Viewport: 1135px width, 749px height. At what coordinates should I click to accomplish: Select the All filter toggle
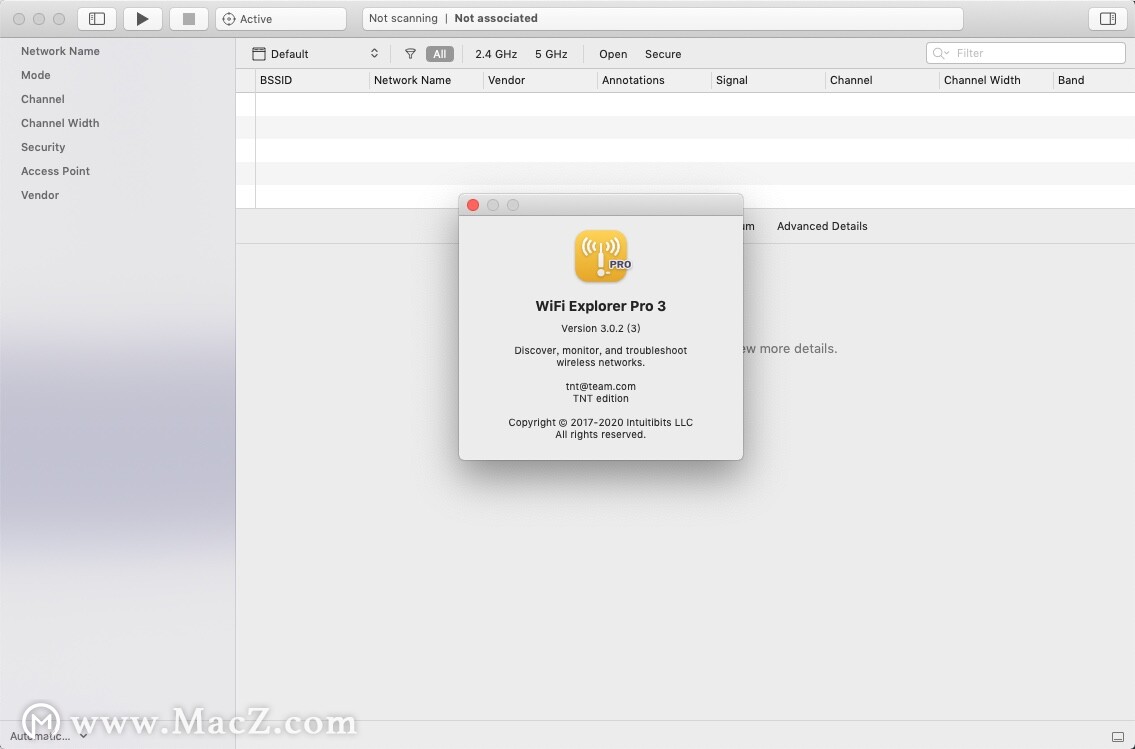[x=439, y=54]
